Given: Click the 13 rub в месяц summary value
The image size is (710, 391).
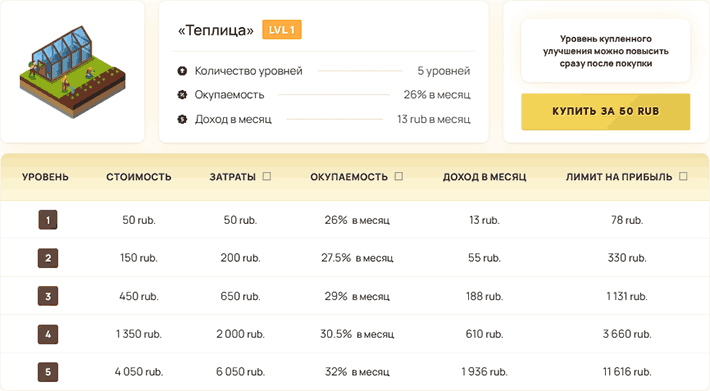Looking at the screenshot, I should point(434,119).
